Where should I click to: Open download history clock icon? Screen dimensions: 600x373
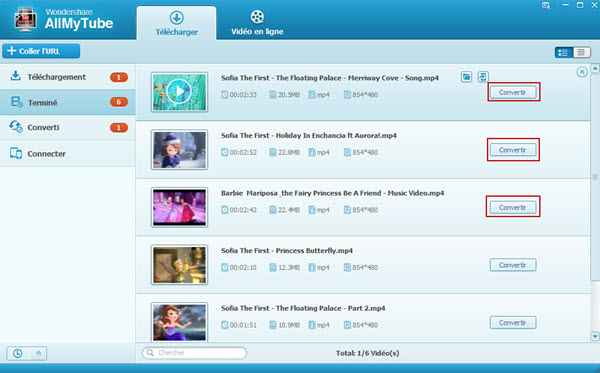(18, 353)
